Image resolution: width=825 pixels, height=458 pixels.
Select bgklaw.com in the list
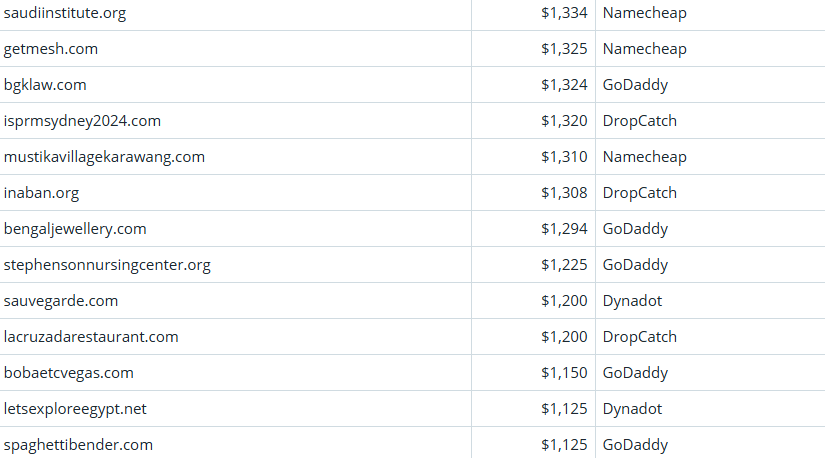tap(45, 85)
